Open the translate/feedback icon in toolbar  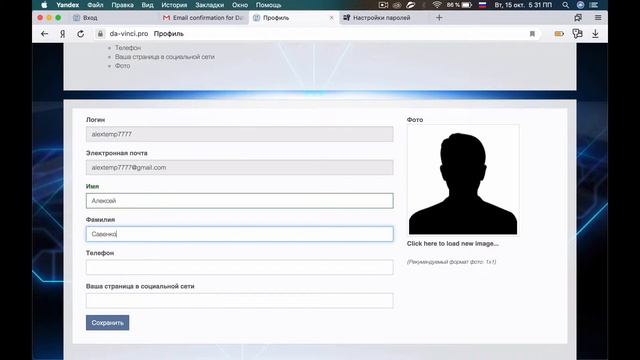pyautogui.click(x=578, y=34)
